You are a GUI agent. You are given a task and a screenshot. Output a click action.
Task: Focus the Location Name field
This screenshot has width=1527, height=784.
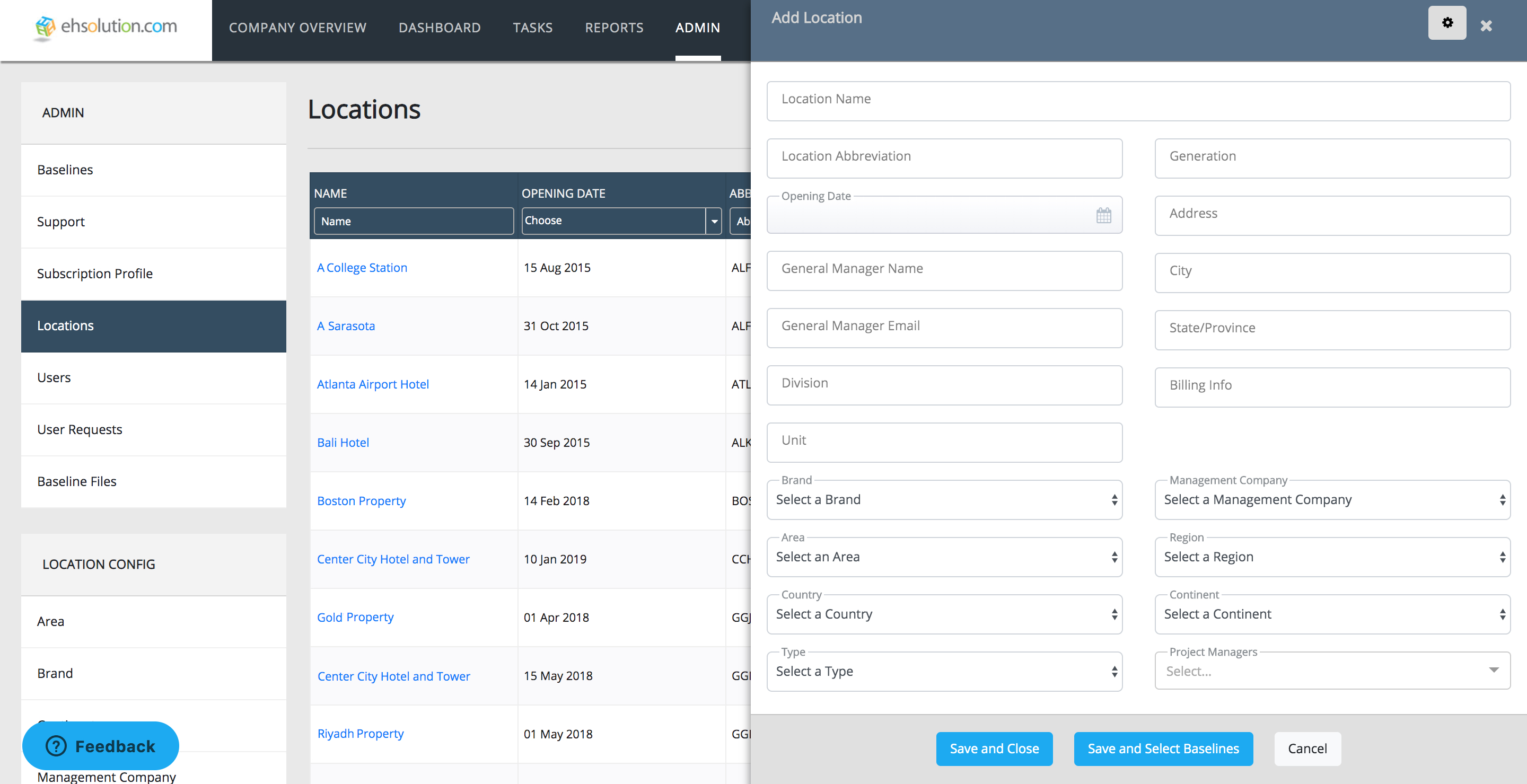(x=1138, y=101)
